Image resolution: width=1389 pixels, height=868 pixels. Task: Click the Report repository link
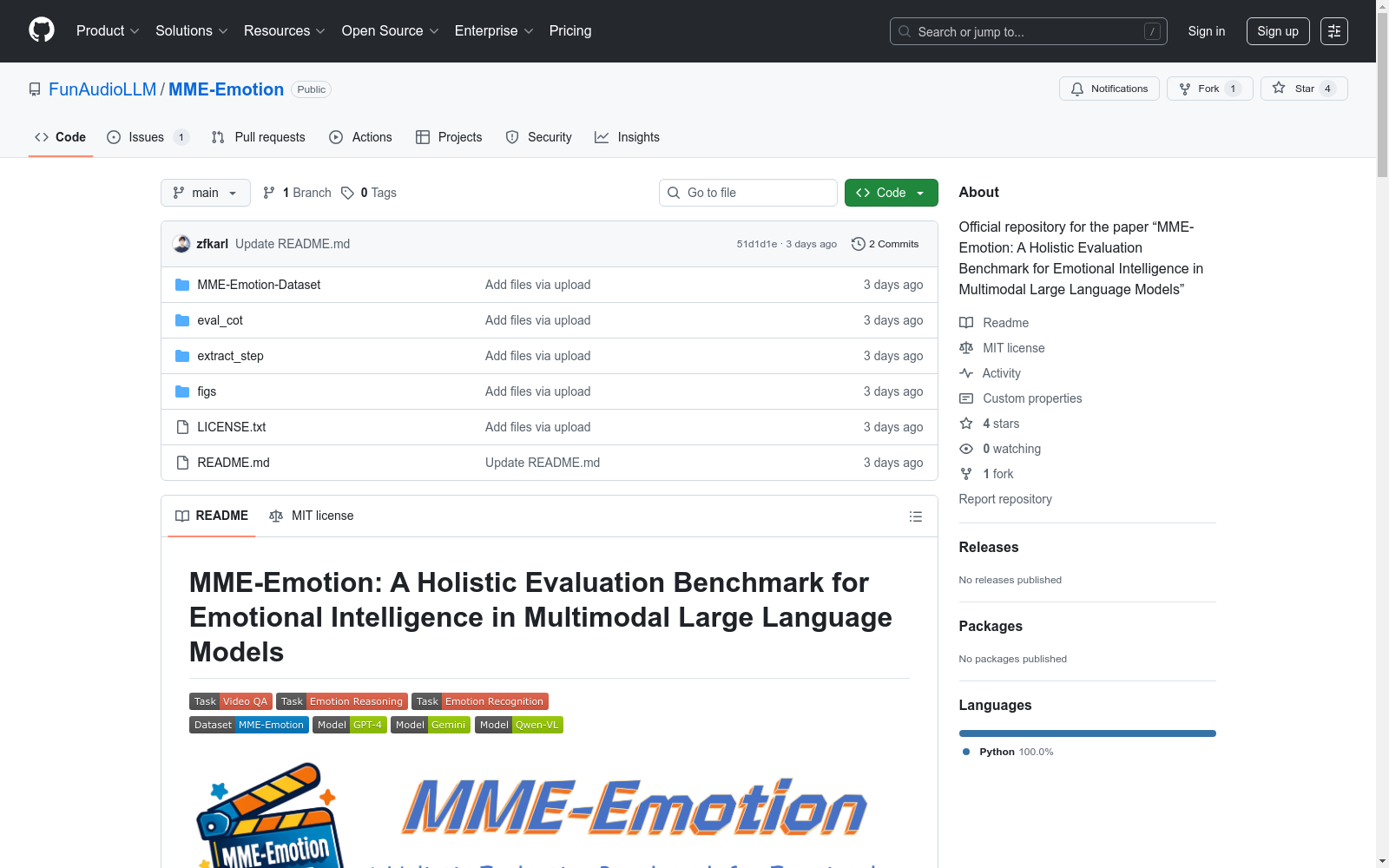(x=1005, y=499)
